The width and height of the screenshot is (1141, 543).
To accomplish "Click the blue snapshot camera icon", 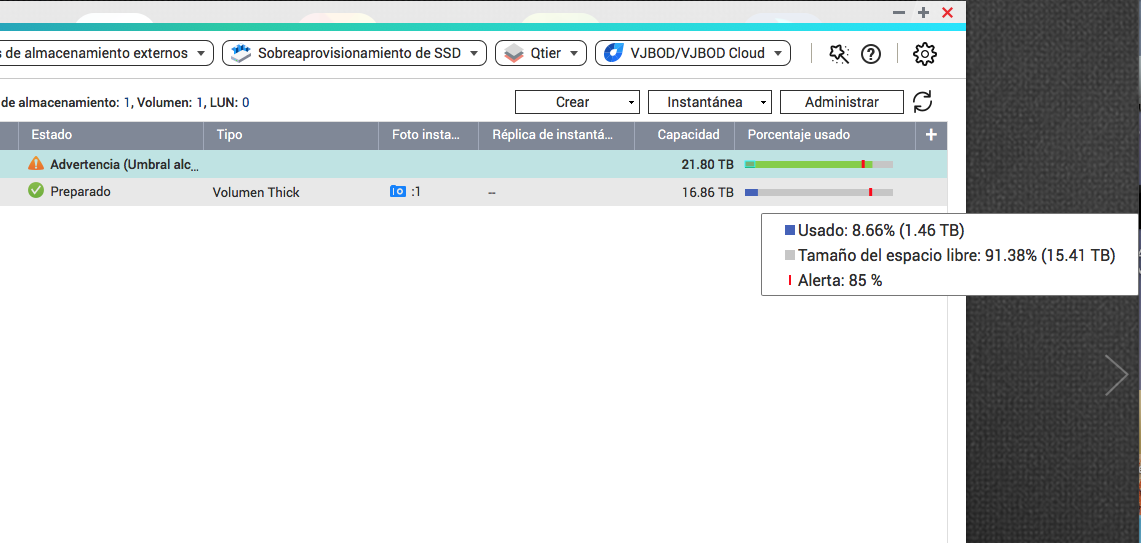I will click(x=398, y=191).
